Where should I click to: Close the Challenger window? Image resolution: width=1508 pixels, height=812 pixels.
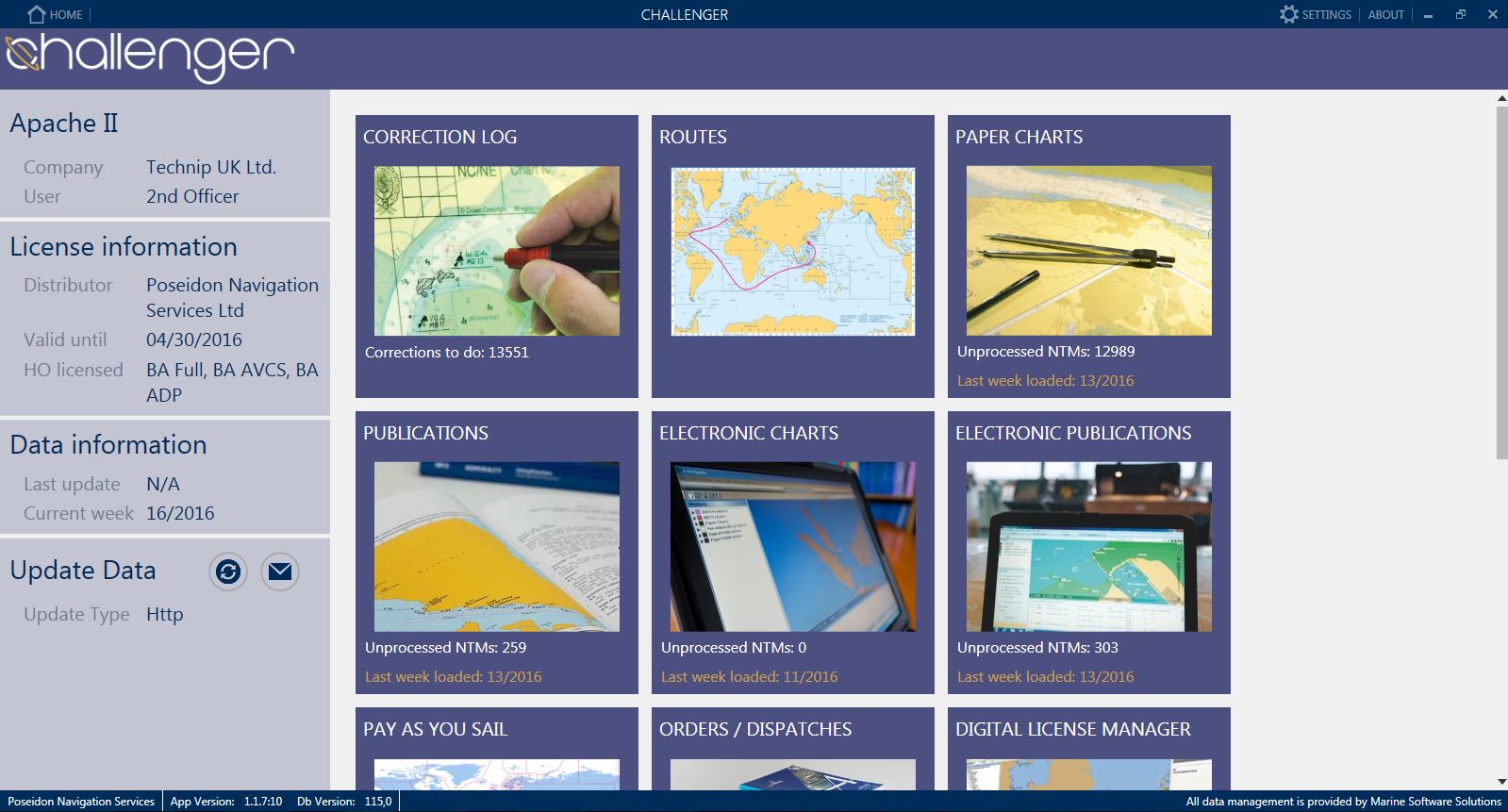pyautogui.click(x=1493, y=14)
